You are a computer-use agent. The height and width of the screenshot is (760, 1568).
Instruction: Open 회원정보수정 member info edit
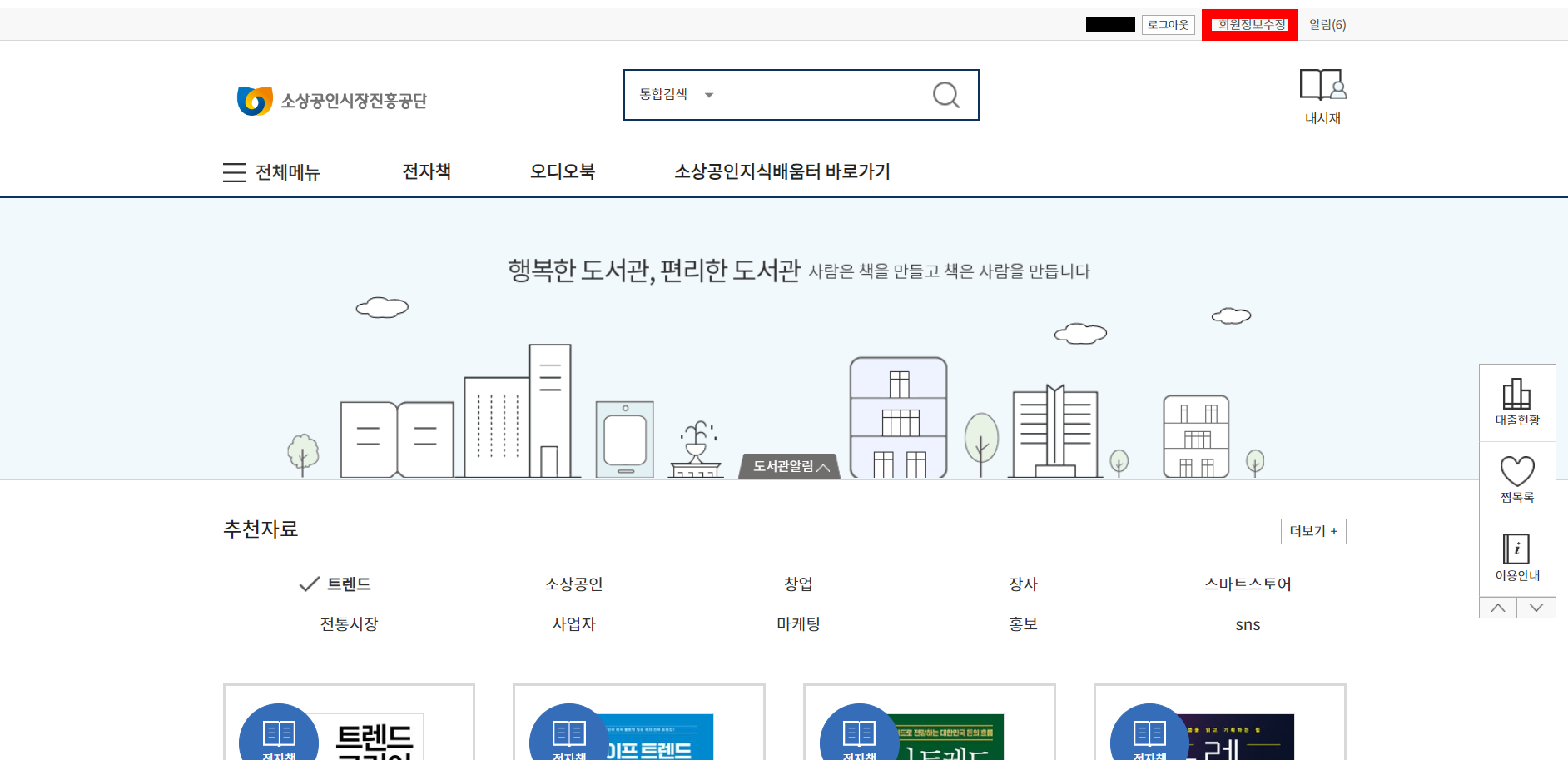click(x=1249, y=24)
